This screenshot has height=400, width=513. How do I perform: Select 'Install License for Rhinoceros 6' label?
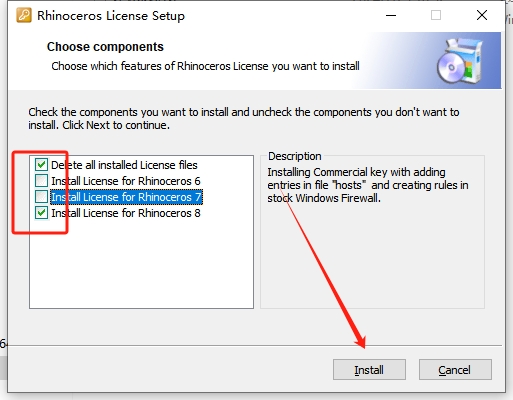point(126,181)
